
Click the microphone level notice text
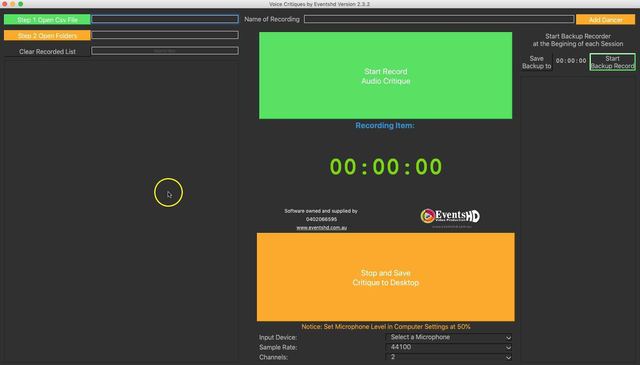coord(386,327)
